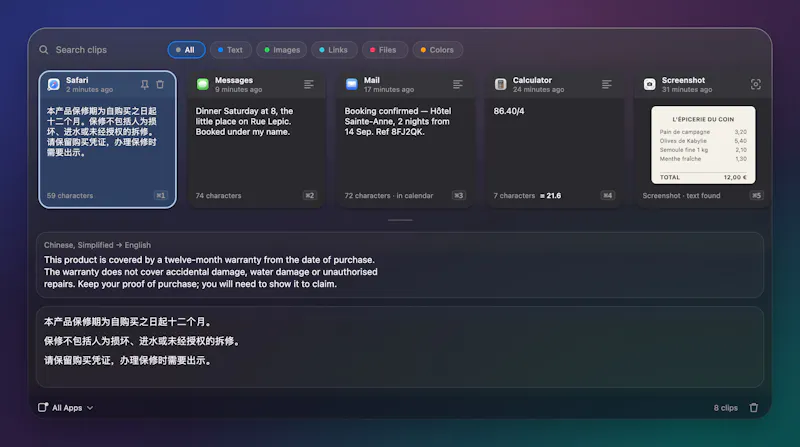
Task: Click the '8 clips' count
Action: (726, 408)
